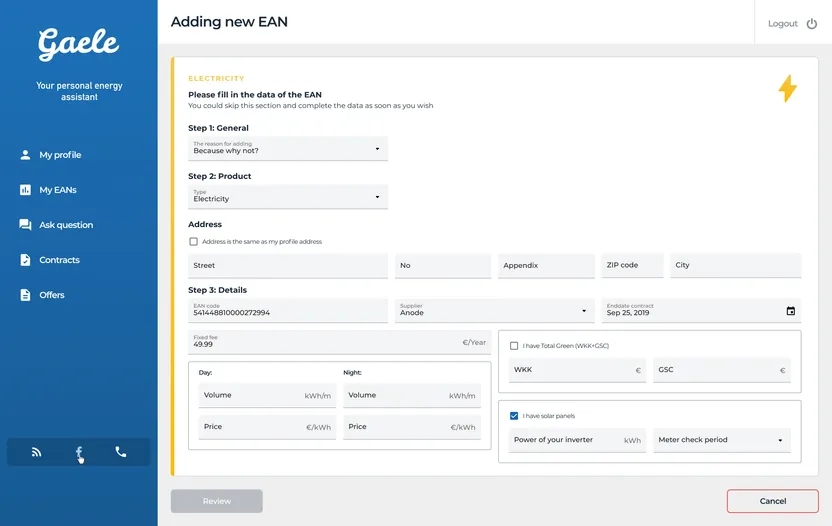Click the Offers document icon
The image size is (832, 526).
tap(25, 295)
